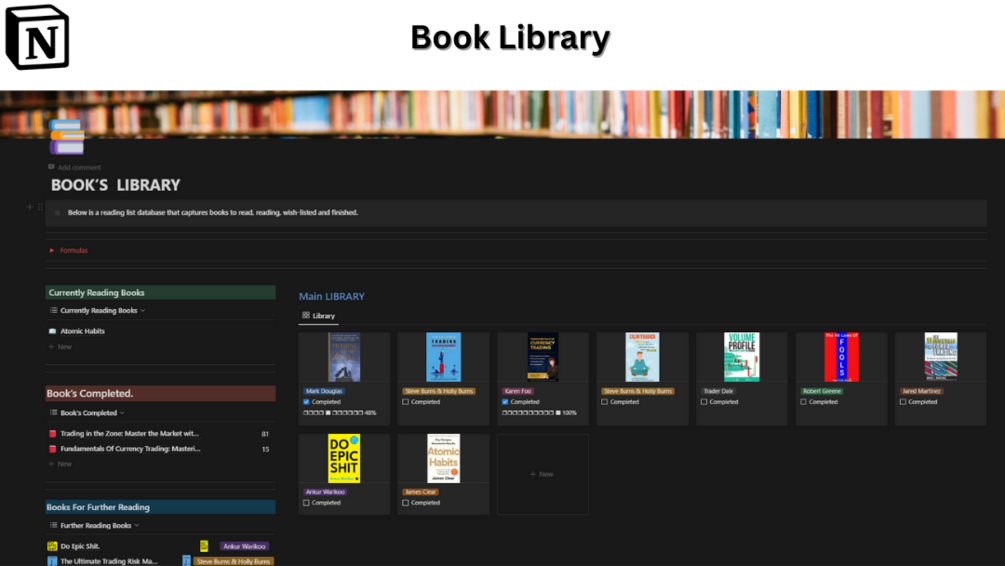1005x566 pixels.
Task: Click the Robert Greene green author tag
Action: (x=822, y=391)
